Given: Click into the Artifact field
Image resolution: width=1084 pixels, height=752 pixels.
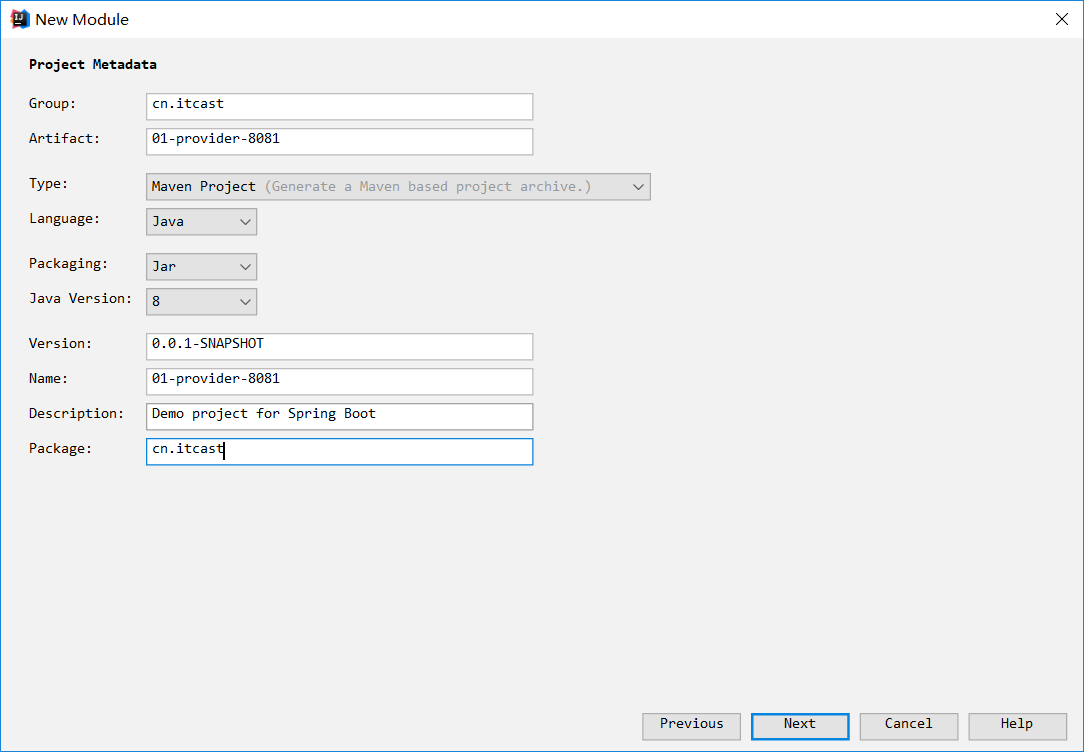Looking at the screenshot, I should tap(339, 141).
